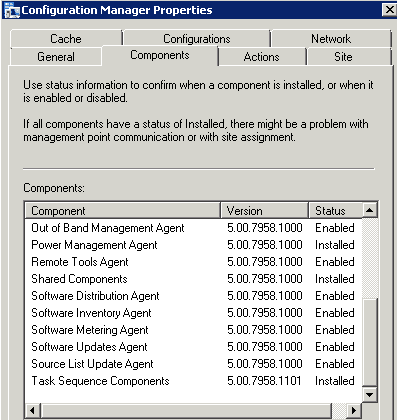Image resolution: width=397 pixels, height=420 pixels.
Task: Switch to the Actions tab
Action: tap(262, 57)
